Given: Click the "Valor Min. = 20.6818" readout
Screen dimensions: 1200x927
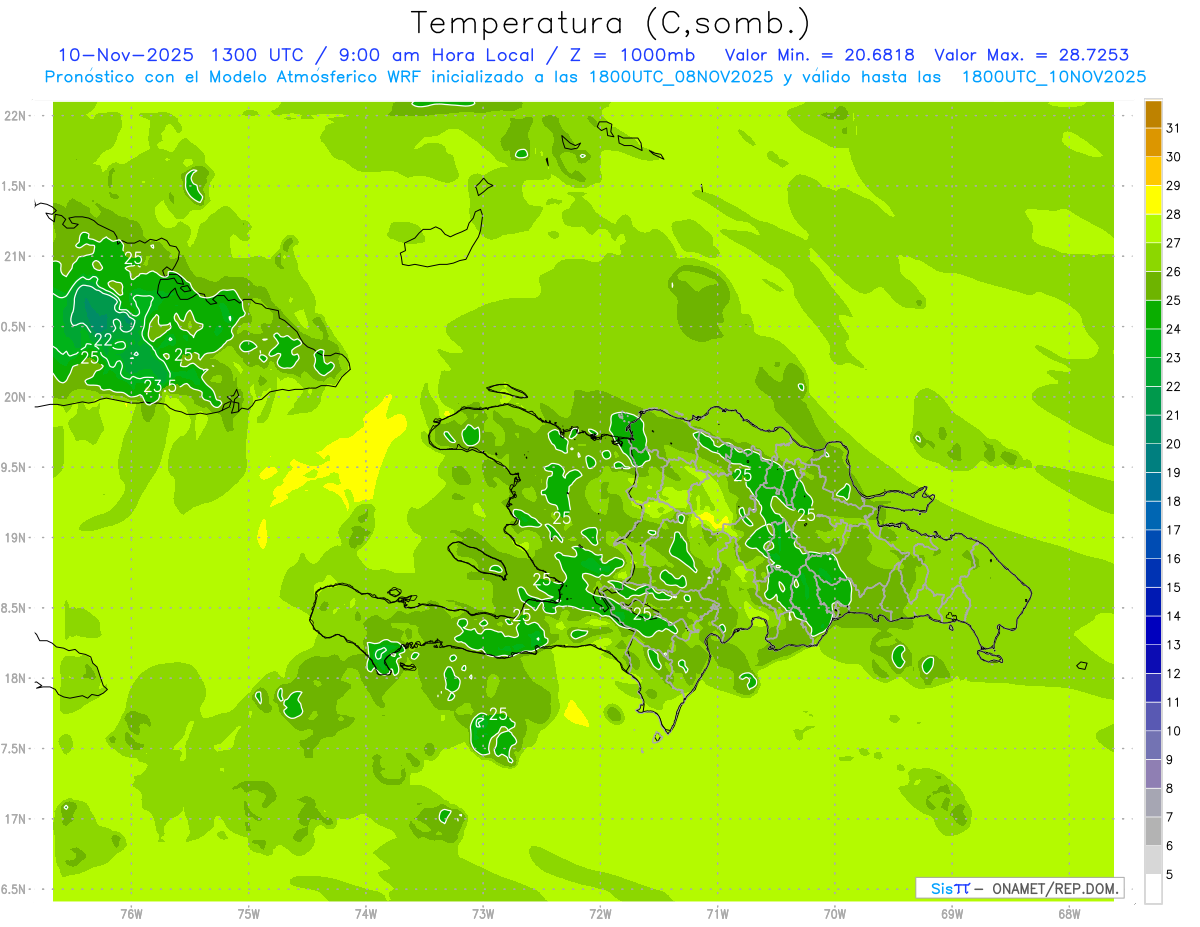Looking at the screenshot, I should pyautogui.click(x=819, y=55).
